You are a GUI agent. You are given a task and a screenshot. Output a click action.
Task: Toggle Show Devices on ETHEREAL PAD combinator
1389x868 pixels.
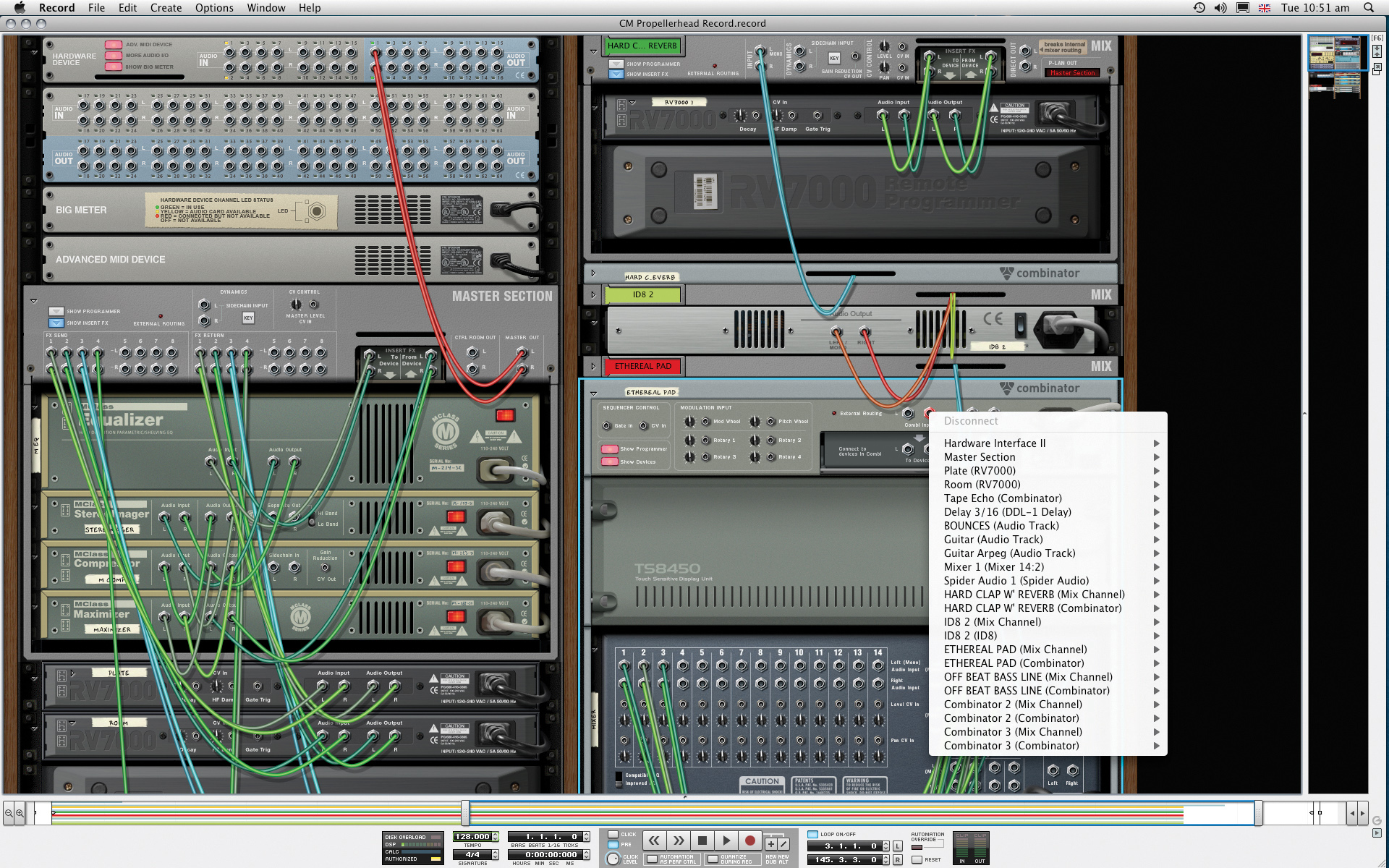pos(609,461)
